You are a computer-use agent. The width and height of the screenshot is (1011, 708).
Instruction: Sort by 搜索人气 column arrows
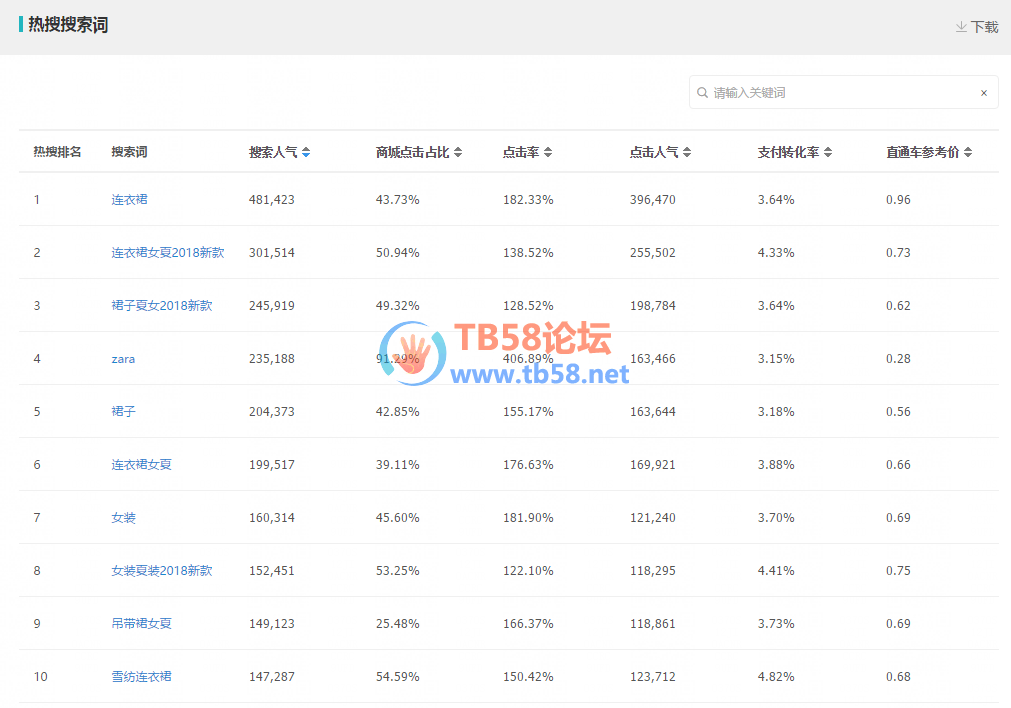(306, 153)
